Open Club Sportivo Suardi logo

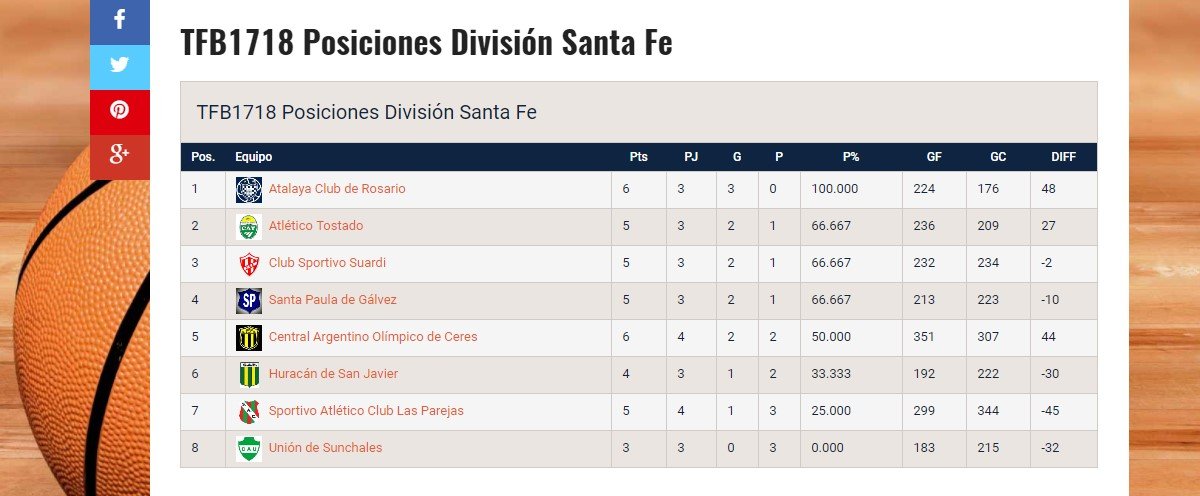248,263
